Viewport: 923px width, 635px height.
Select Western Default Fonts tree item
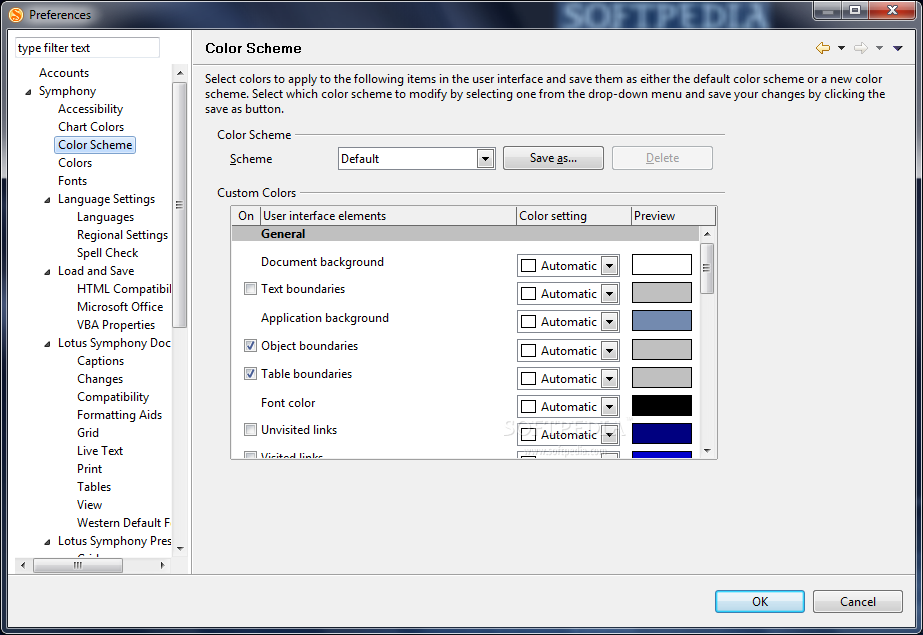tap(123, 523)
